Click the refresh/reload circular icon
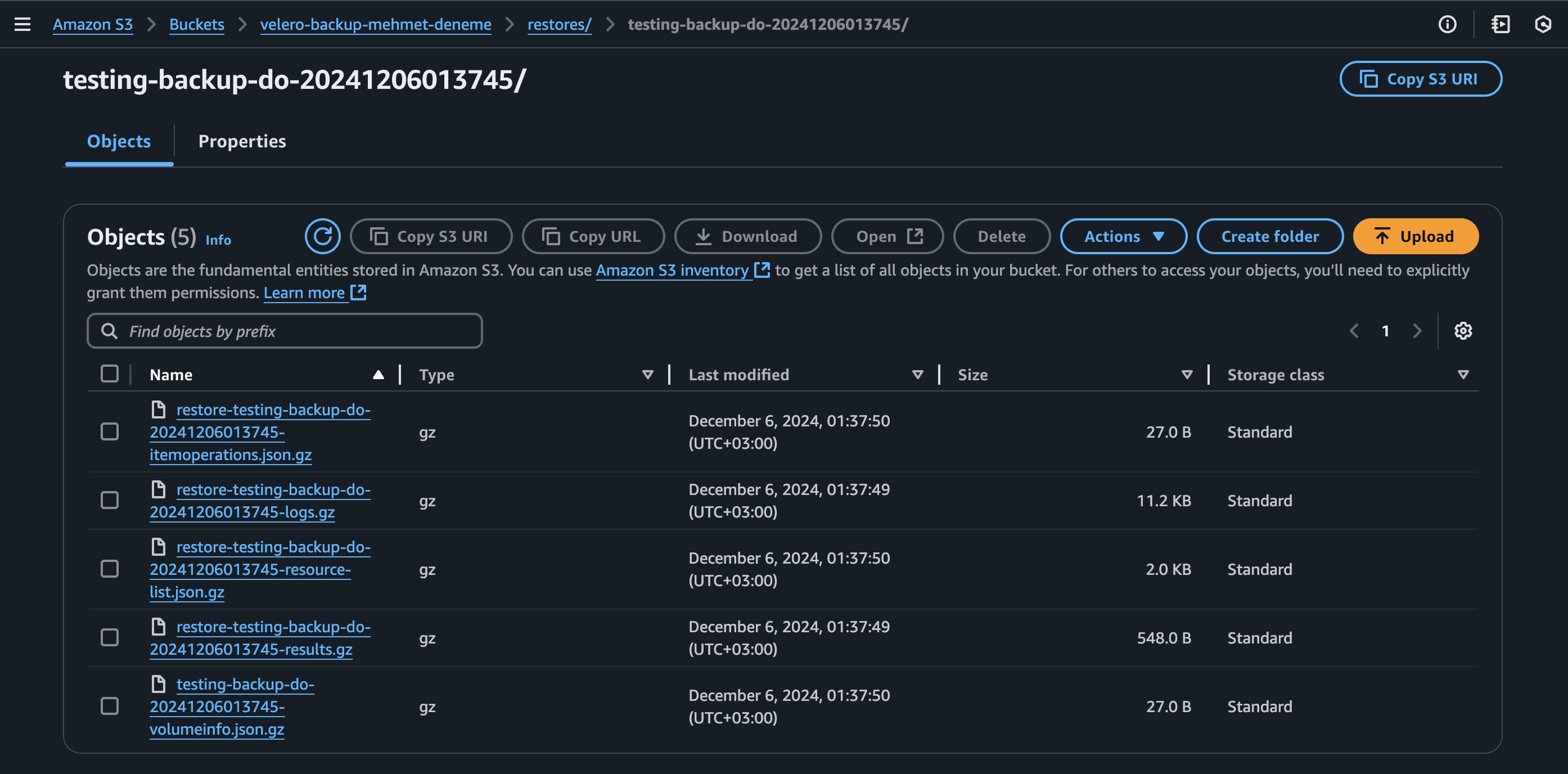This screenshot has width=1568, height=774. (x=323, y=236)
